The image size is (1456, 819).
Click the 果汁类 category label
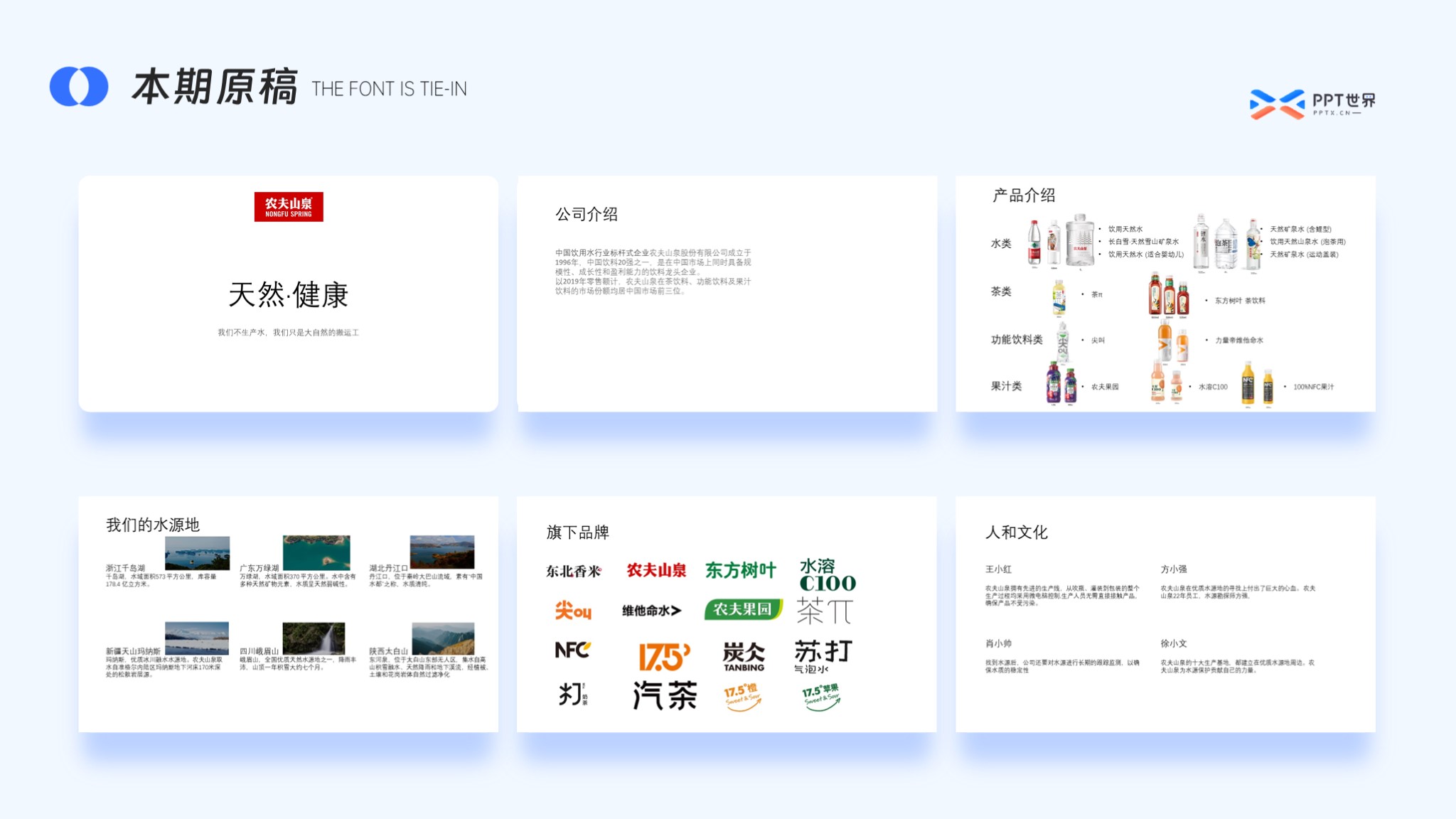pos(1006,386)
